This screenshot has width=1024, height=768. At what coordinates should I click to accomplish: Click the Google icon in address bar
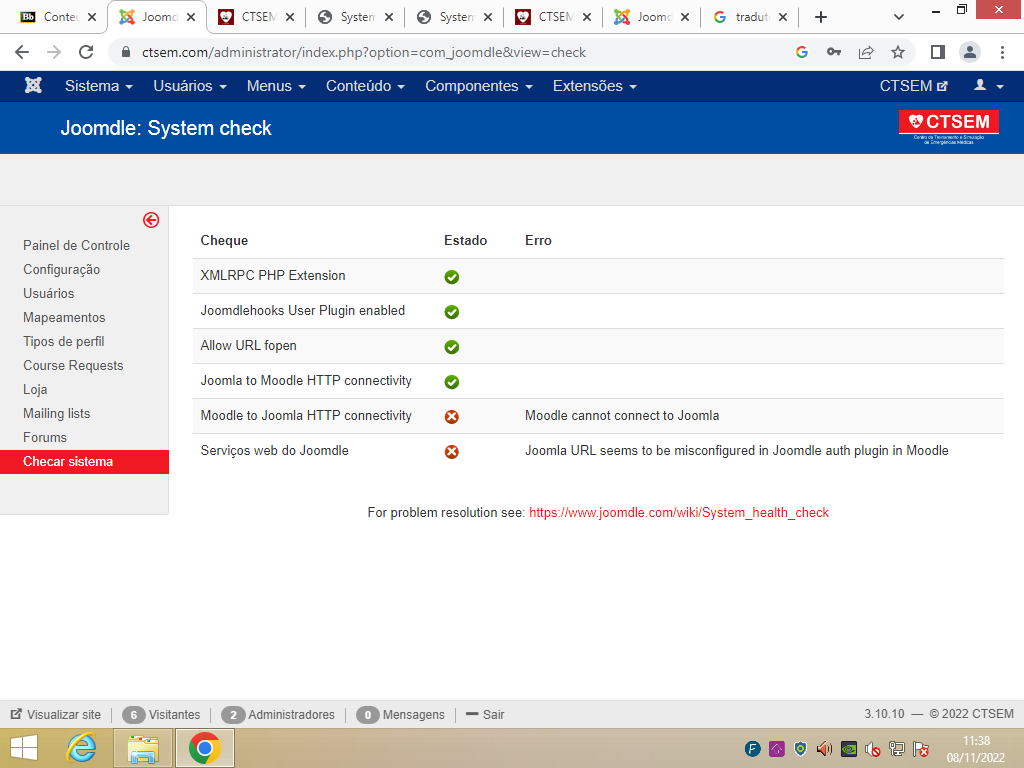pyautogui.click(x=802, y=52)
